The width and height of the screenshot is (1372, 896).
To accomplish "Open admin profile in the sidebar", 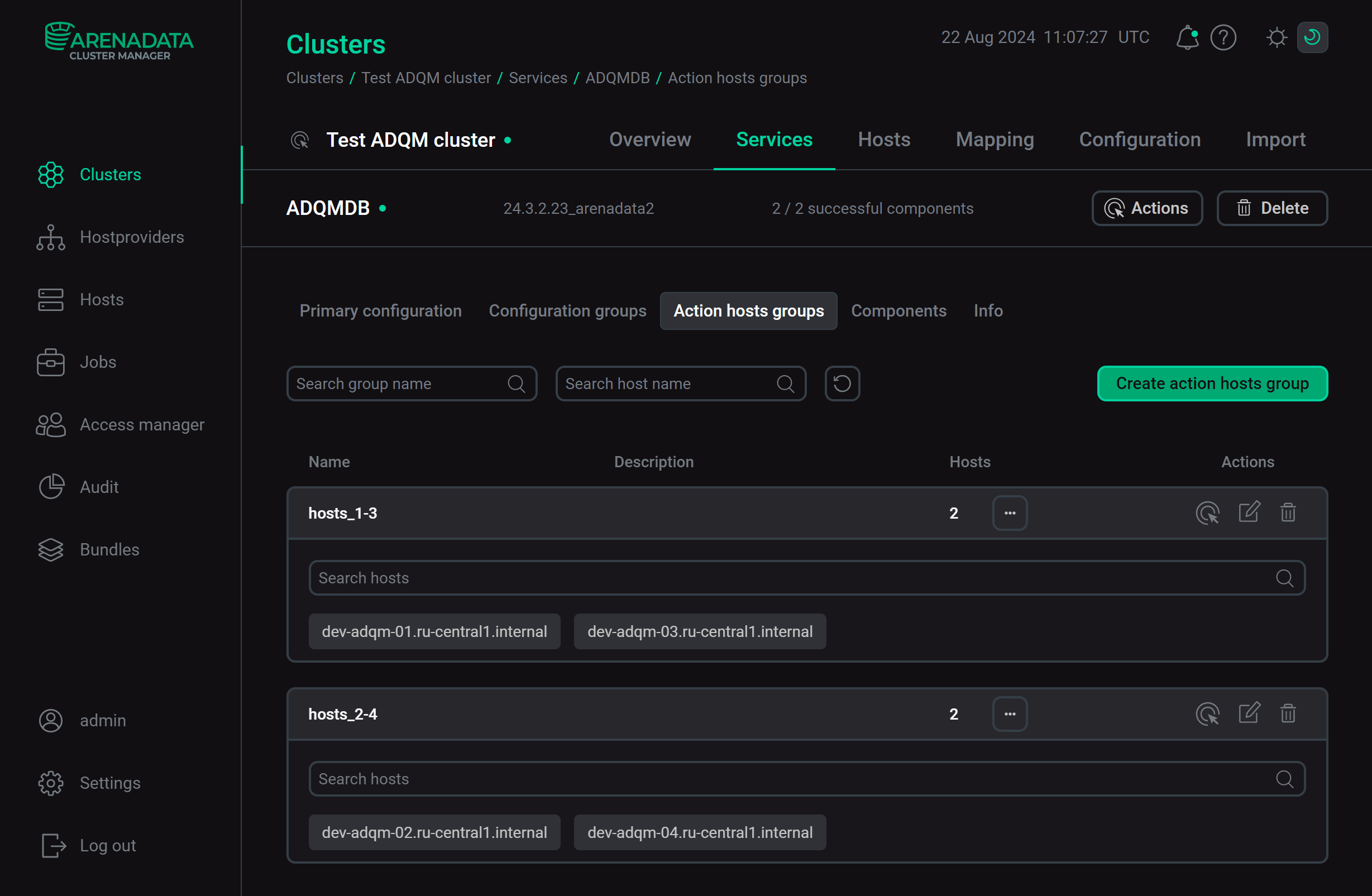I will click(x=82, y=721).
